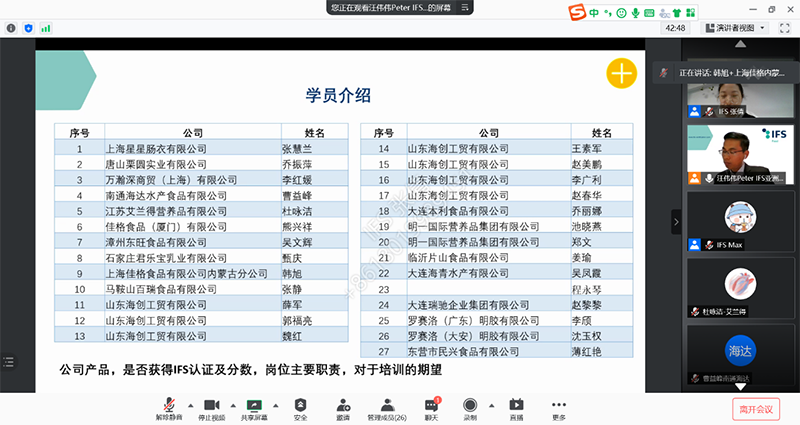
Task: Select the IFS 张倩 video thumbnail
Action: [x=740, y=101]
